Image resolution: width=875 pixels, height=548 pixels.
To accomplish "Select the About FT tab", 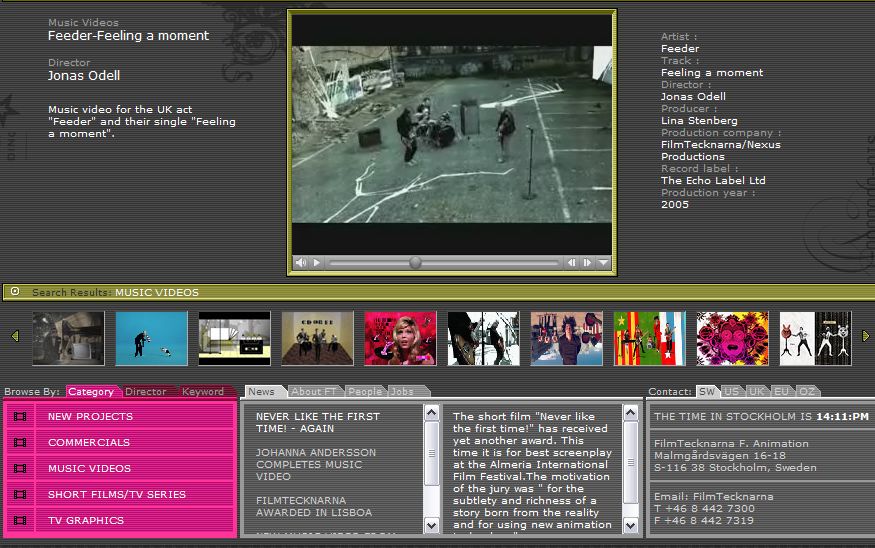I will coord(314,392).
